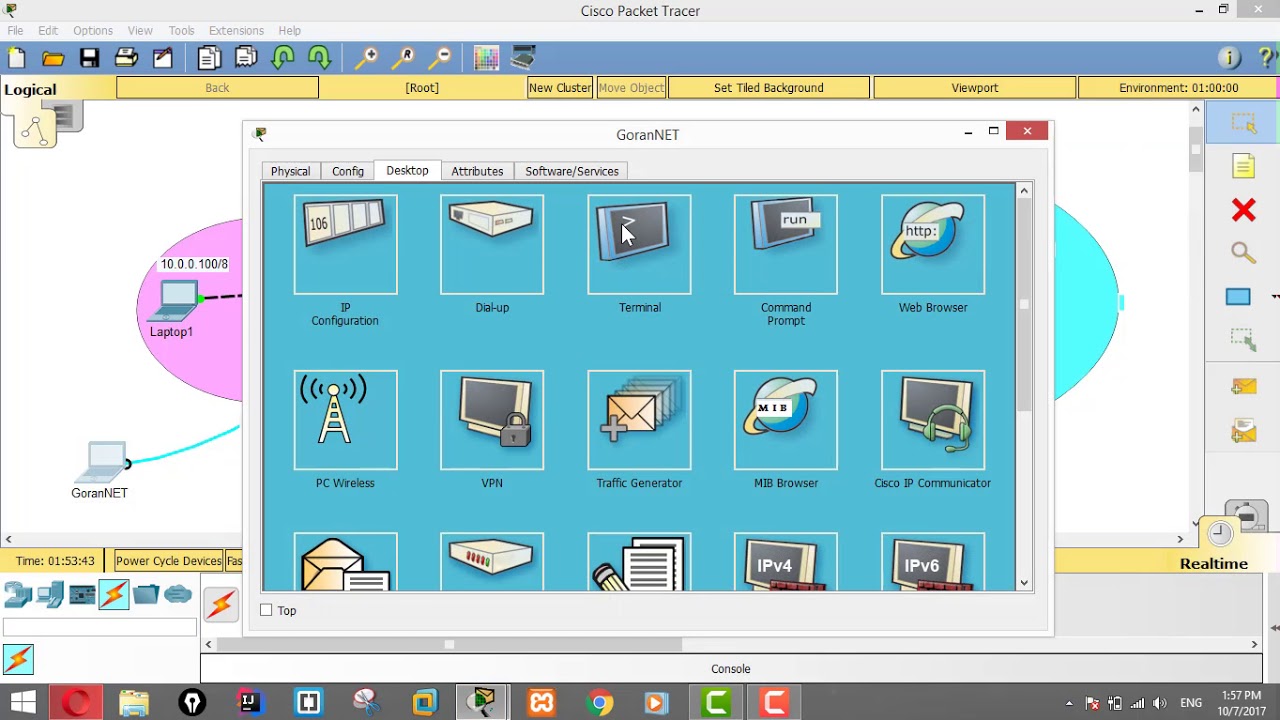
Task: Click the Copy toolbar icon
Action: click(x=209, y=58)
